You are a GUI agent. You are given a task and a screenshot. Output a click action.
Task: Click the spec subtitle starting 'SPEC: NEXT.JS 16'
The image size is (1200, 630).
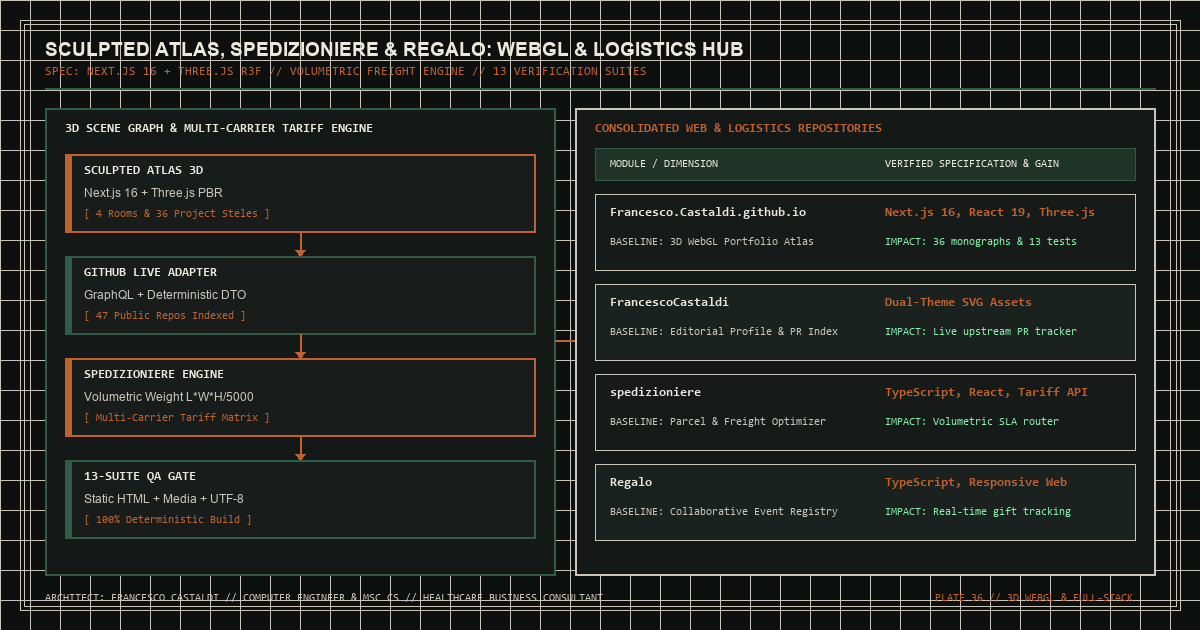pyautogui.click(x=346, y=72)
